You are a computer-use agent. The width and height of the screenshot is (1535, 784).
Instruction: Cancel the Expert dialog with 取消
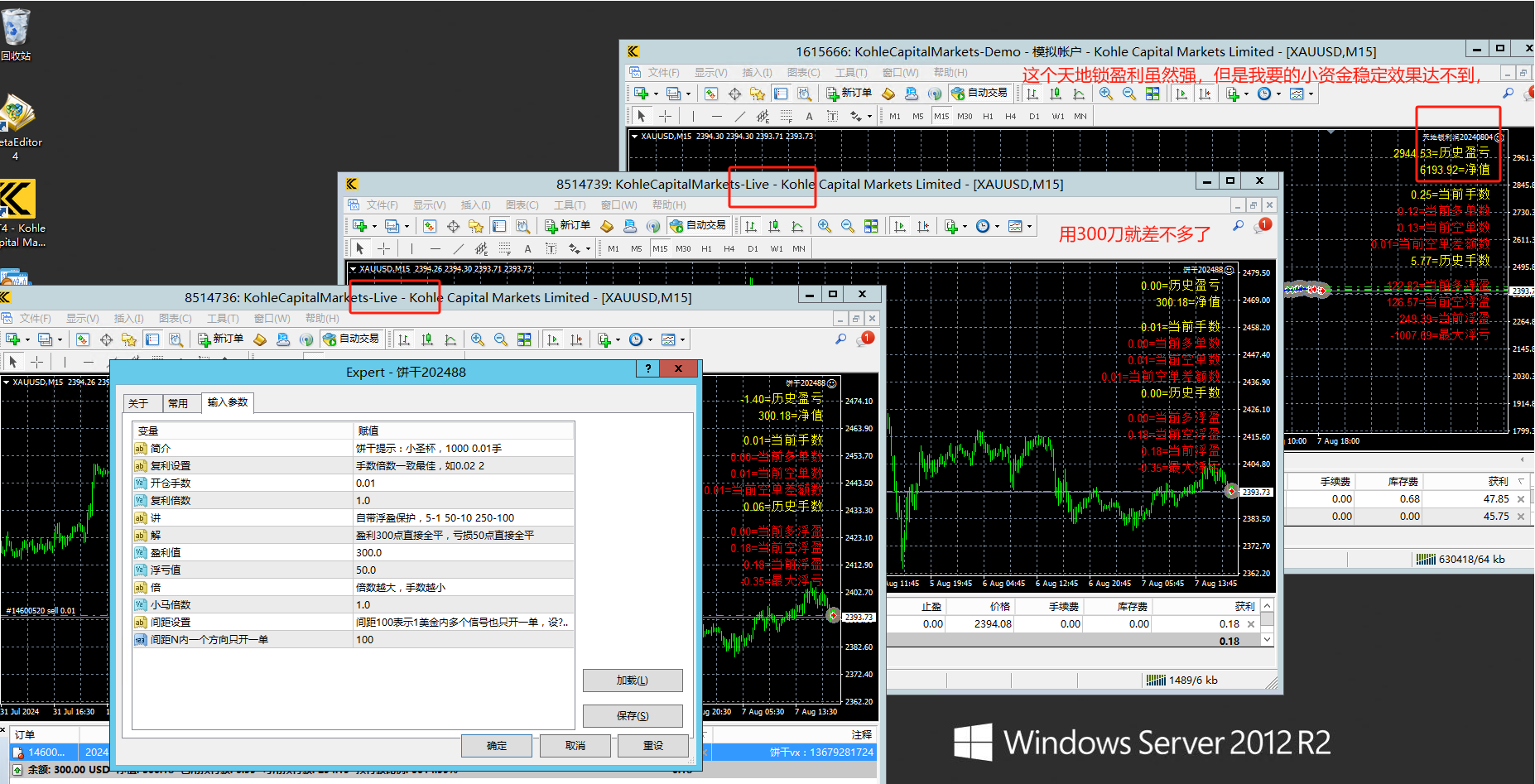575,746
